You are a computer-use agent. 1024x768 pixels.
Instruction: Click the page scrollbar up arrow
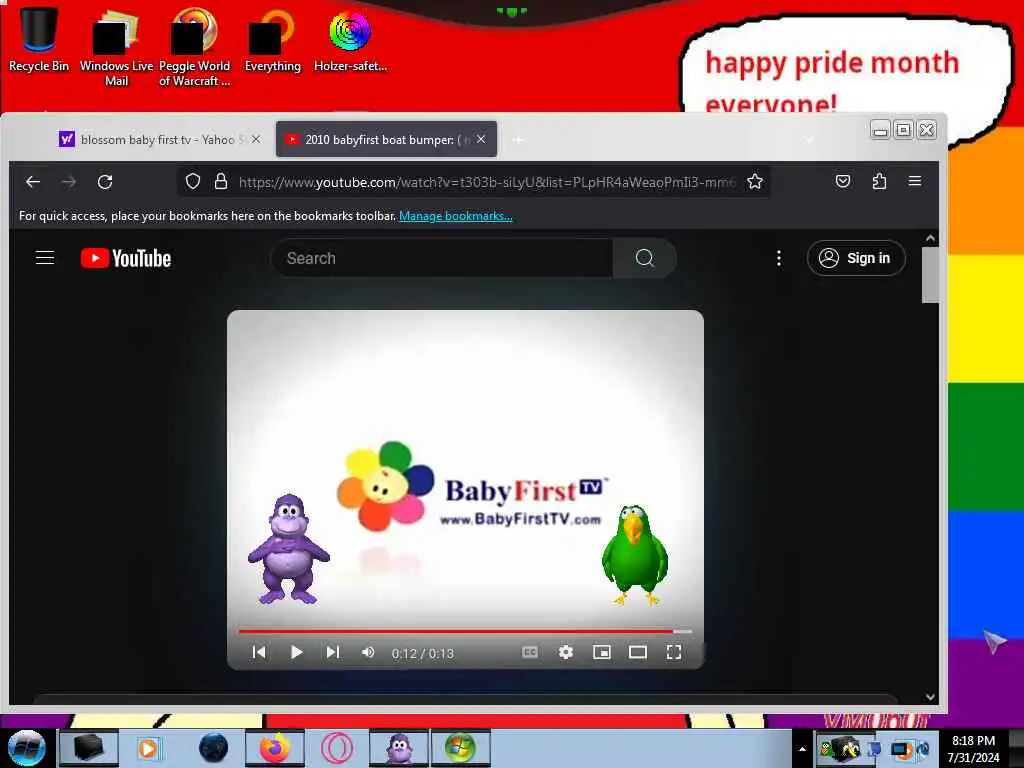[930, 238]
